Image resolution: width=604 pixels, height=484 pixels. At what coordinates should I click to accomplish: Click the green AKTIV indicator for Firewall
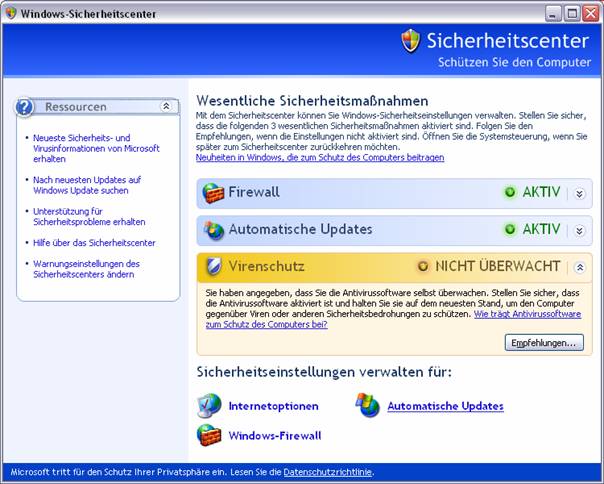(x=510, y=192)
